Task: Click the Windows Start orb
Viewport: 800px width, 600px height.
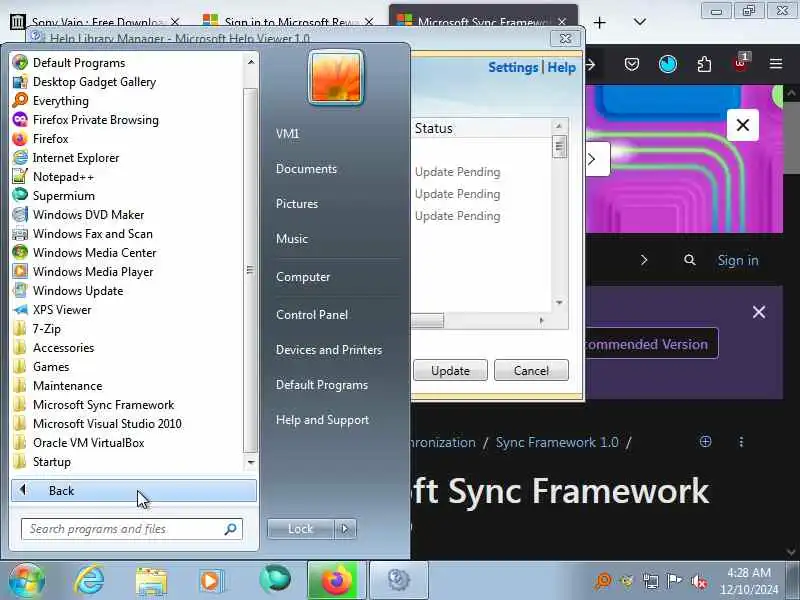Action: point(27,581)
